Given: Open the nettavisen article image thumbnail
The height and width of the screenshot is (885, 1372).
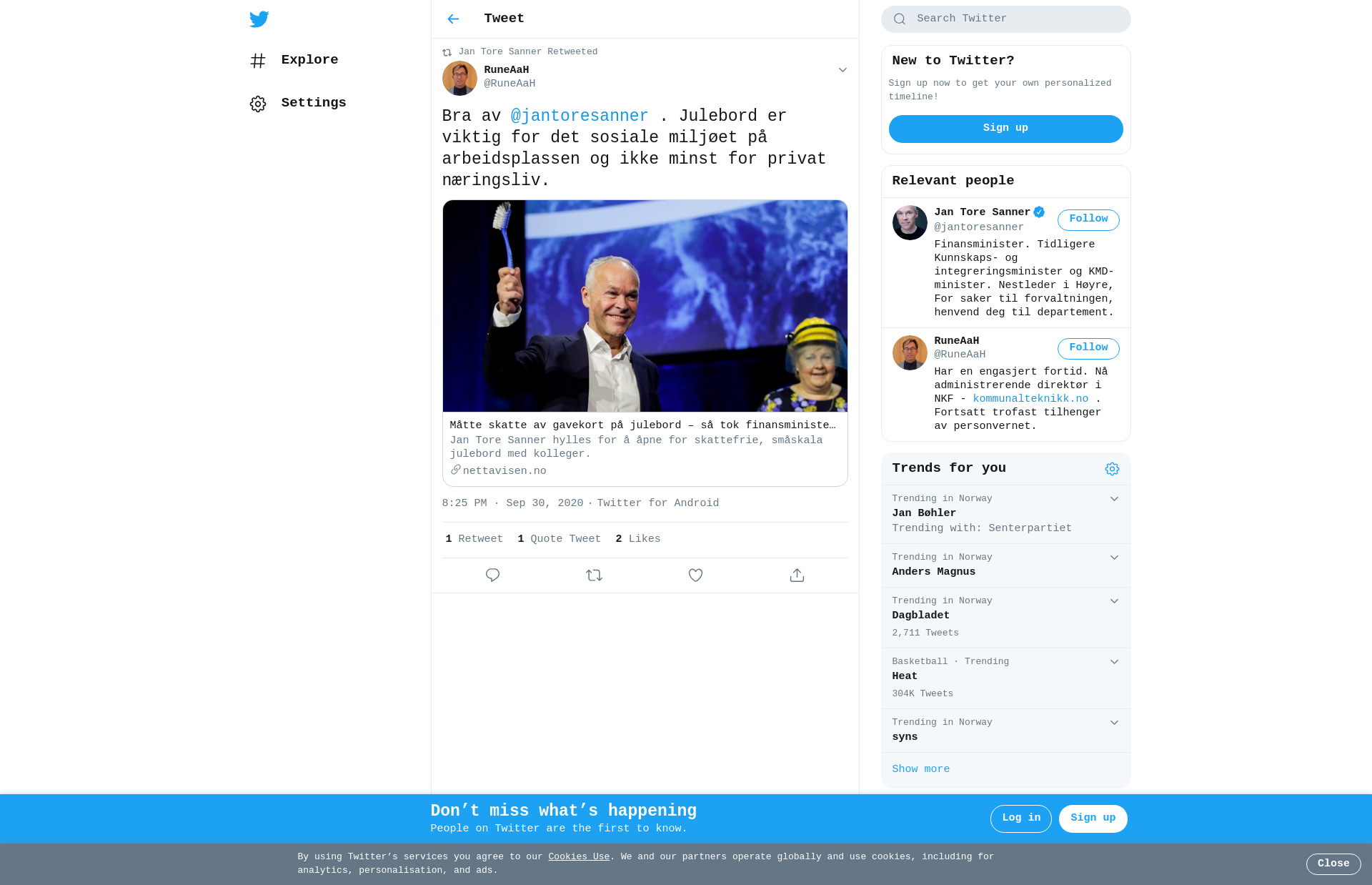Looking at the screenshot, I should point(645,306).
